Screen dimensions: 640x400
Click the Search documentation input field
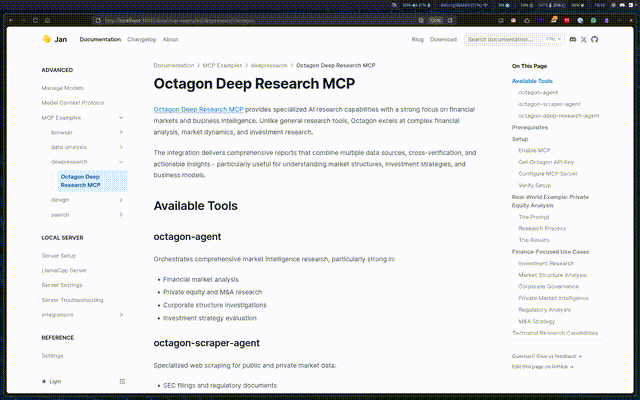pos(510,39)
